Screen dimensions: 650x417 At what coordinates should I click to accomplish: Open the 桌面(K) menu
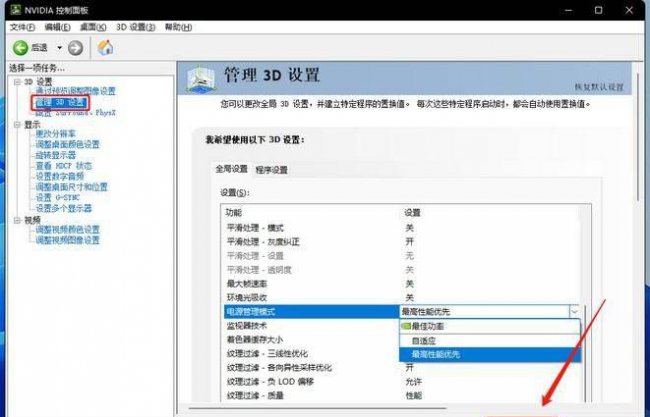tap(93, 27)
